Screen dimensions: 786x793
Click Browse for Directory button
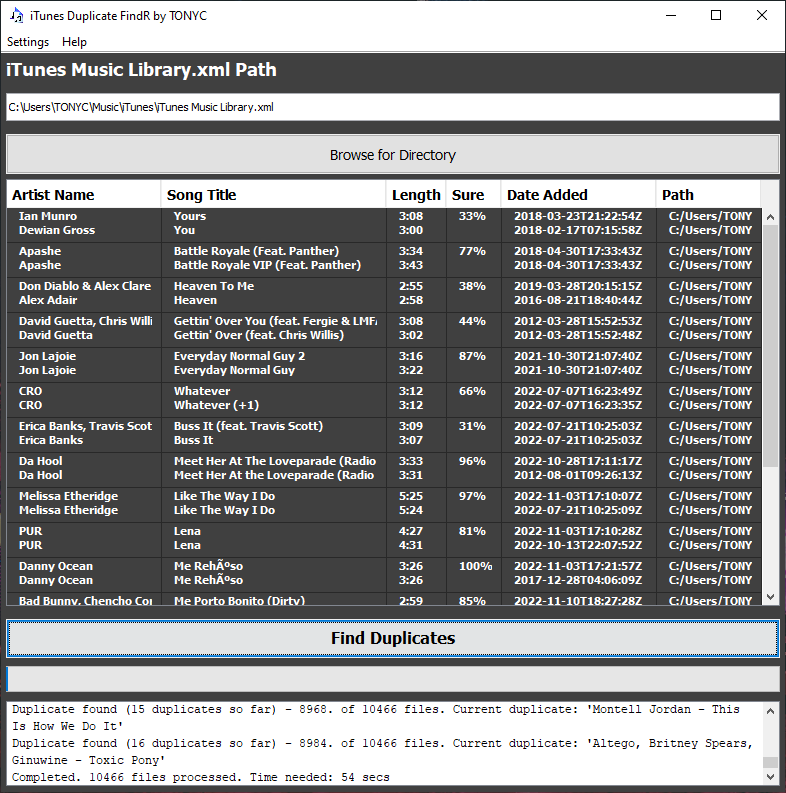pos(392,155)
